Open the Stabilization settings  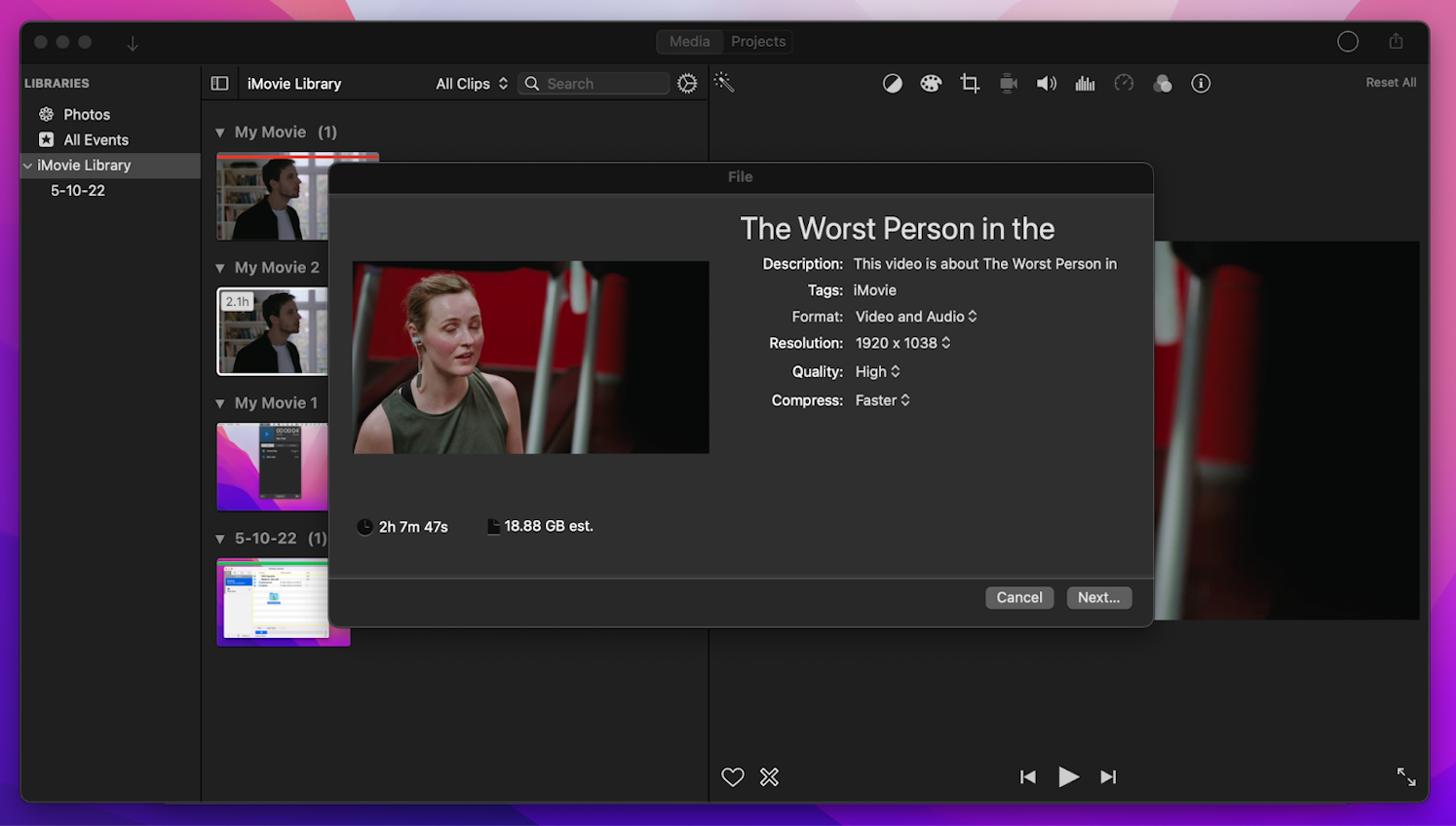(x=1008, y=83)
